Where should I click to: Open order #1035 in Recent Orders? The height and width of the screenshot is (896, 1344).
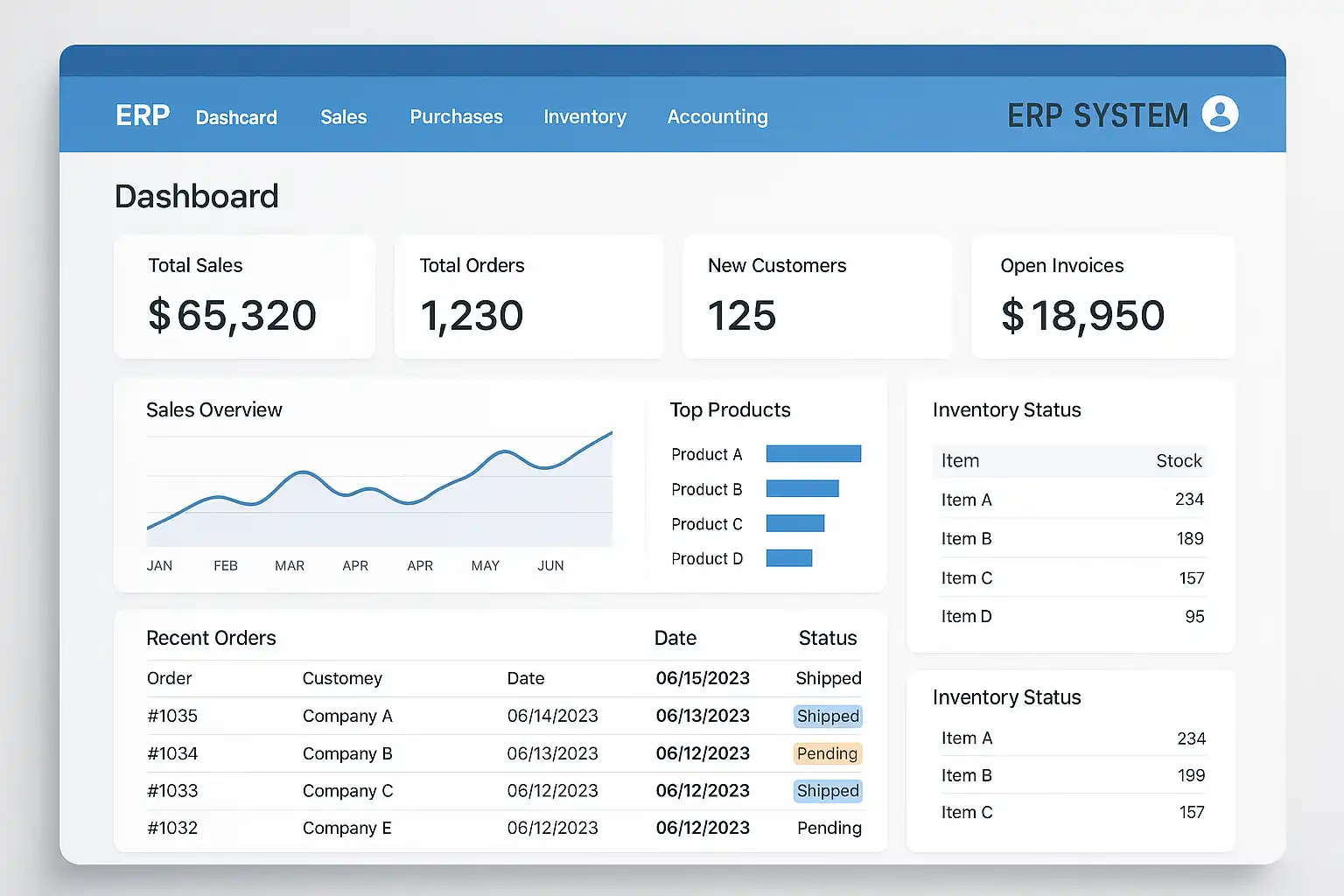(172, 716)
